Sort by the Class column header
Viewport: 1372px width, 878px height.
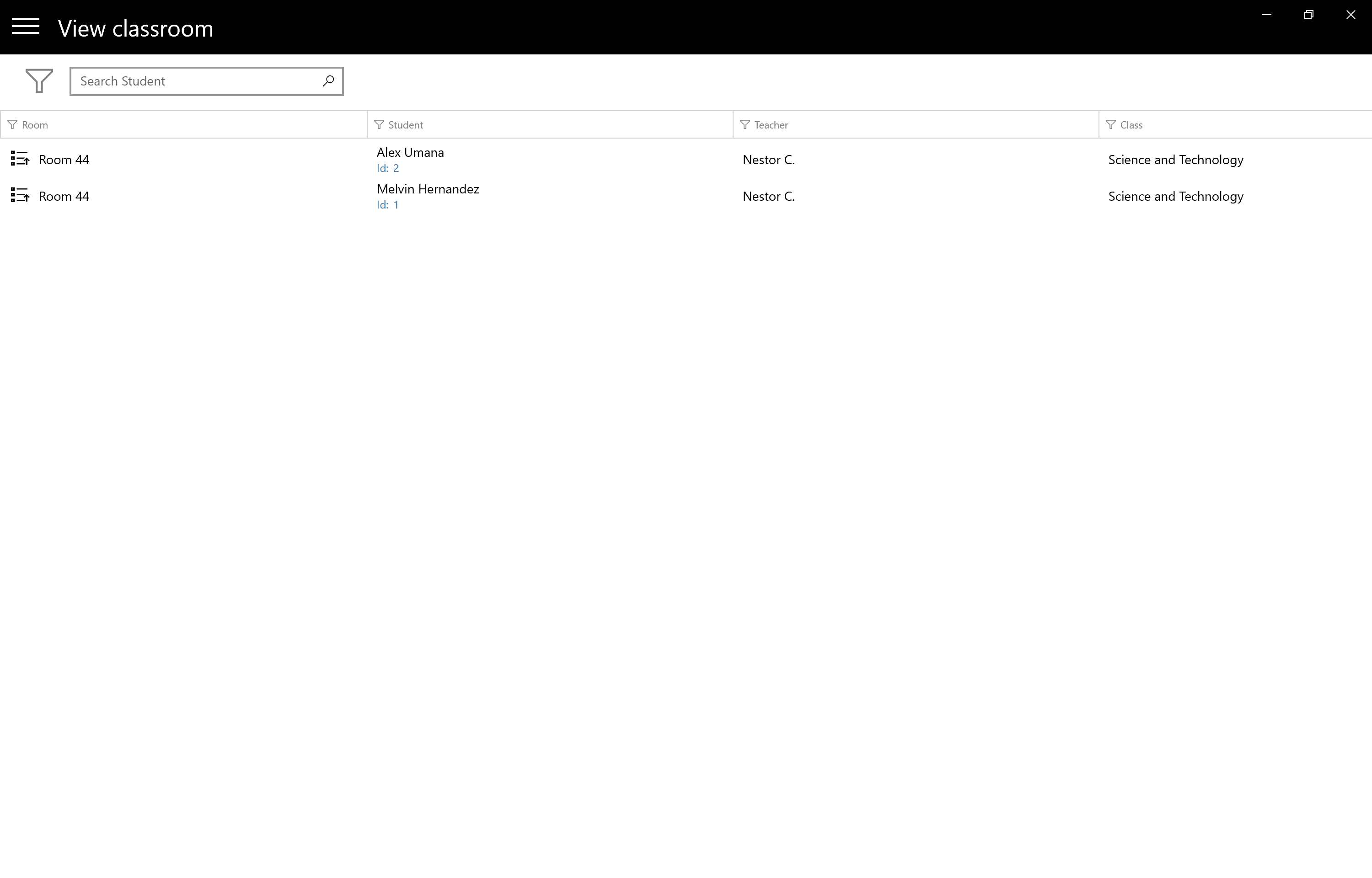(x=1131, y=125)
